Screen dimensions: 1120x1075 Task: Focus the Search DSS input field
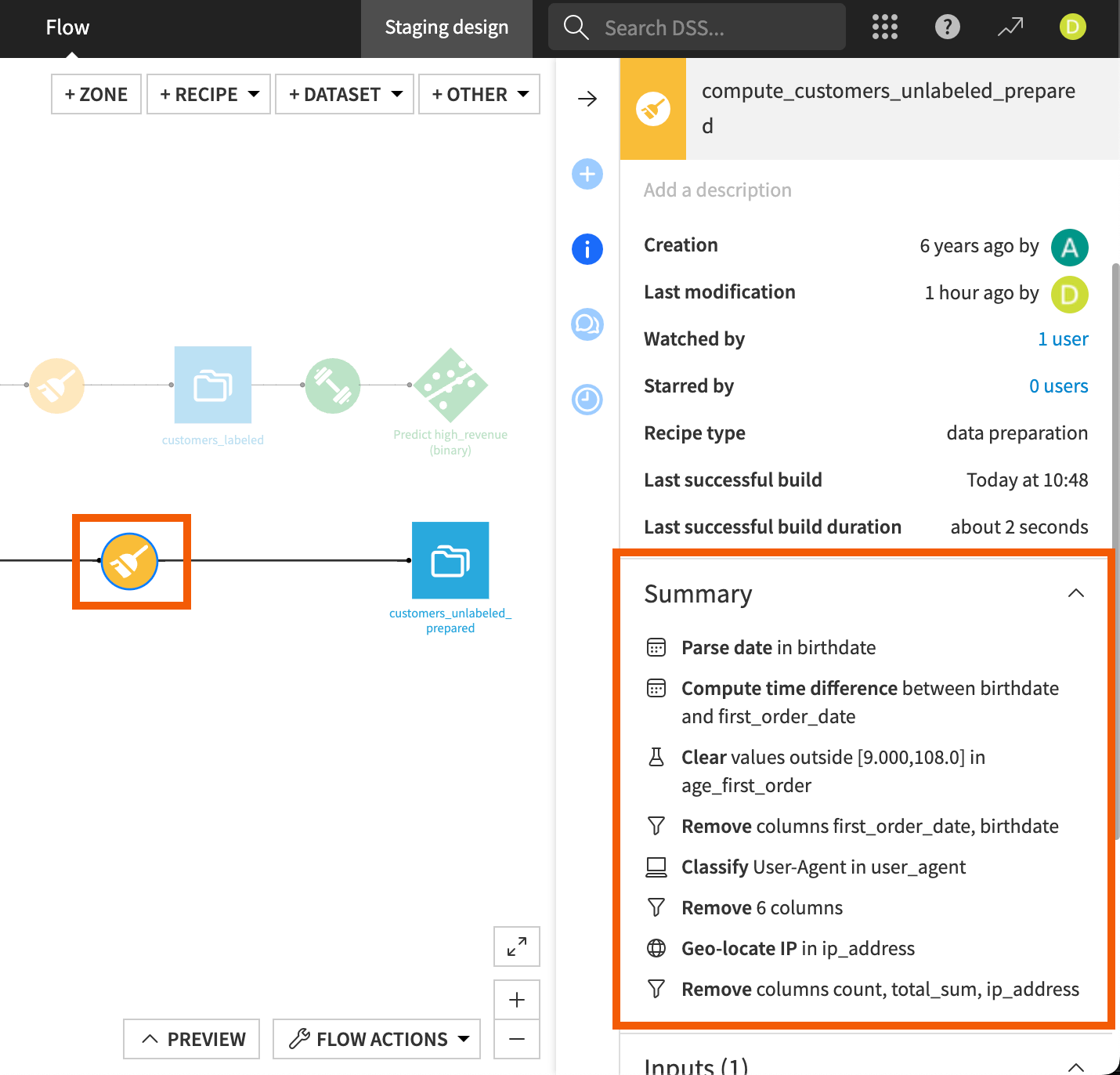pyautogui.click(x=697, y=27)
